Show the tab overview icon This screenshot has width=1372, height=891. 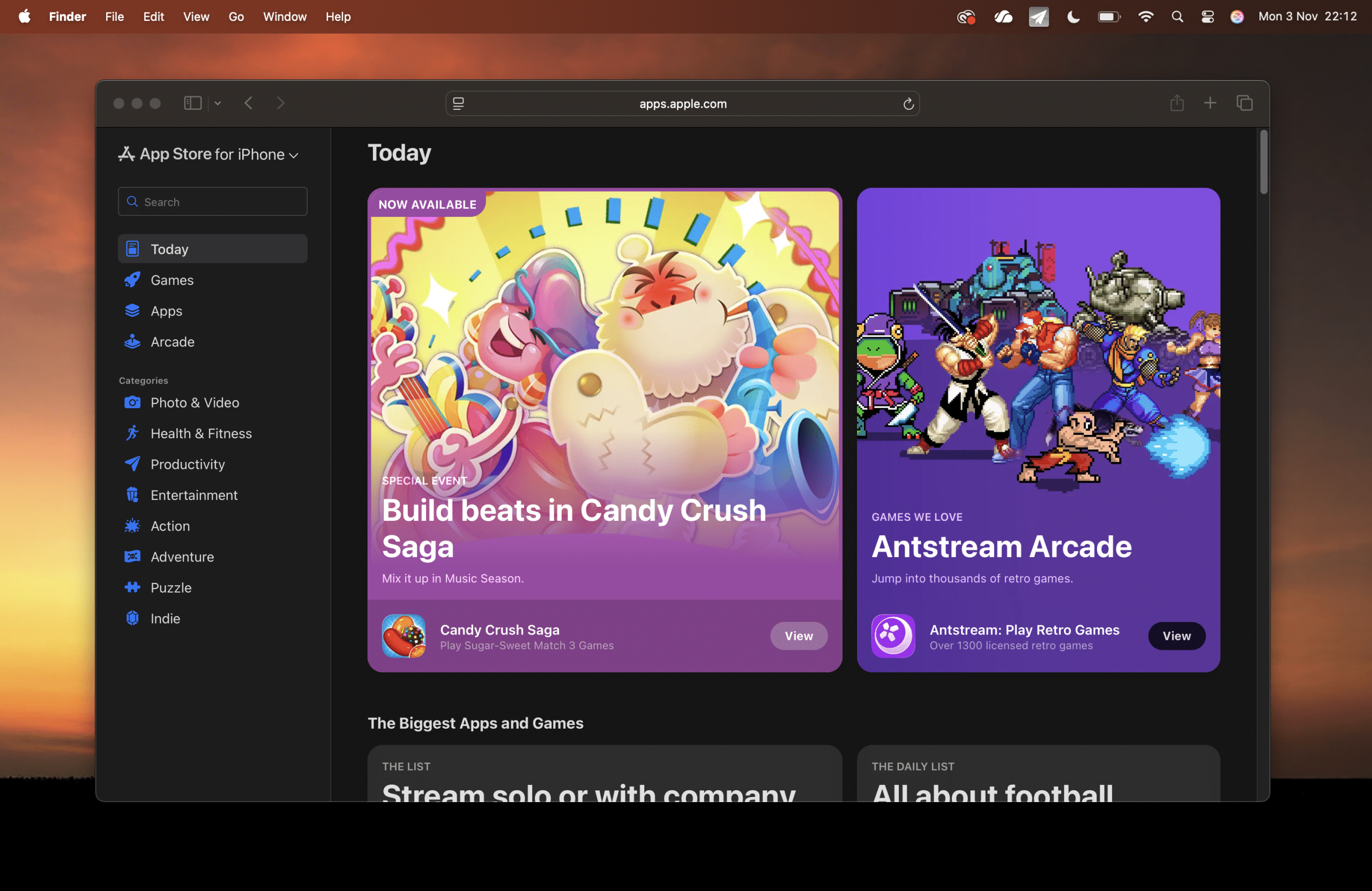1244,103
